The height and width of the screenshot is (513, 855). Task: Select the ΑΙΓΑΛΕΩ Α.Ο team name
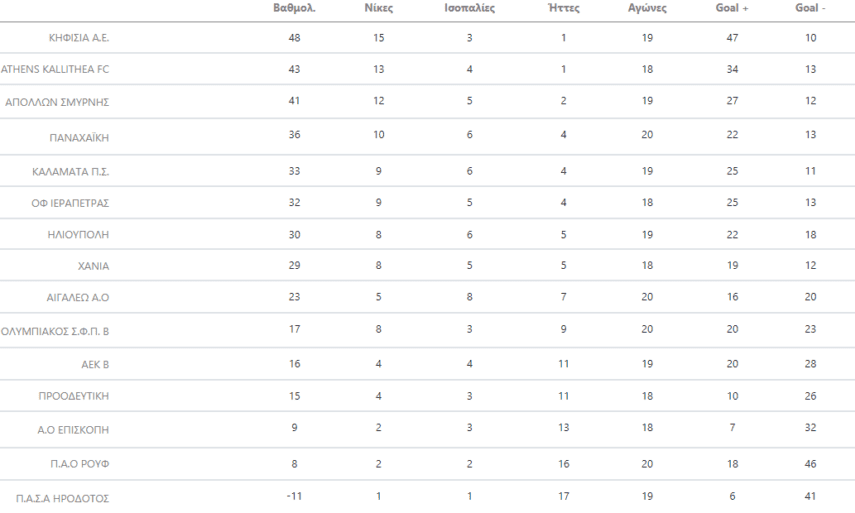pos(75,299)
